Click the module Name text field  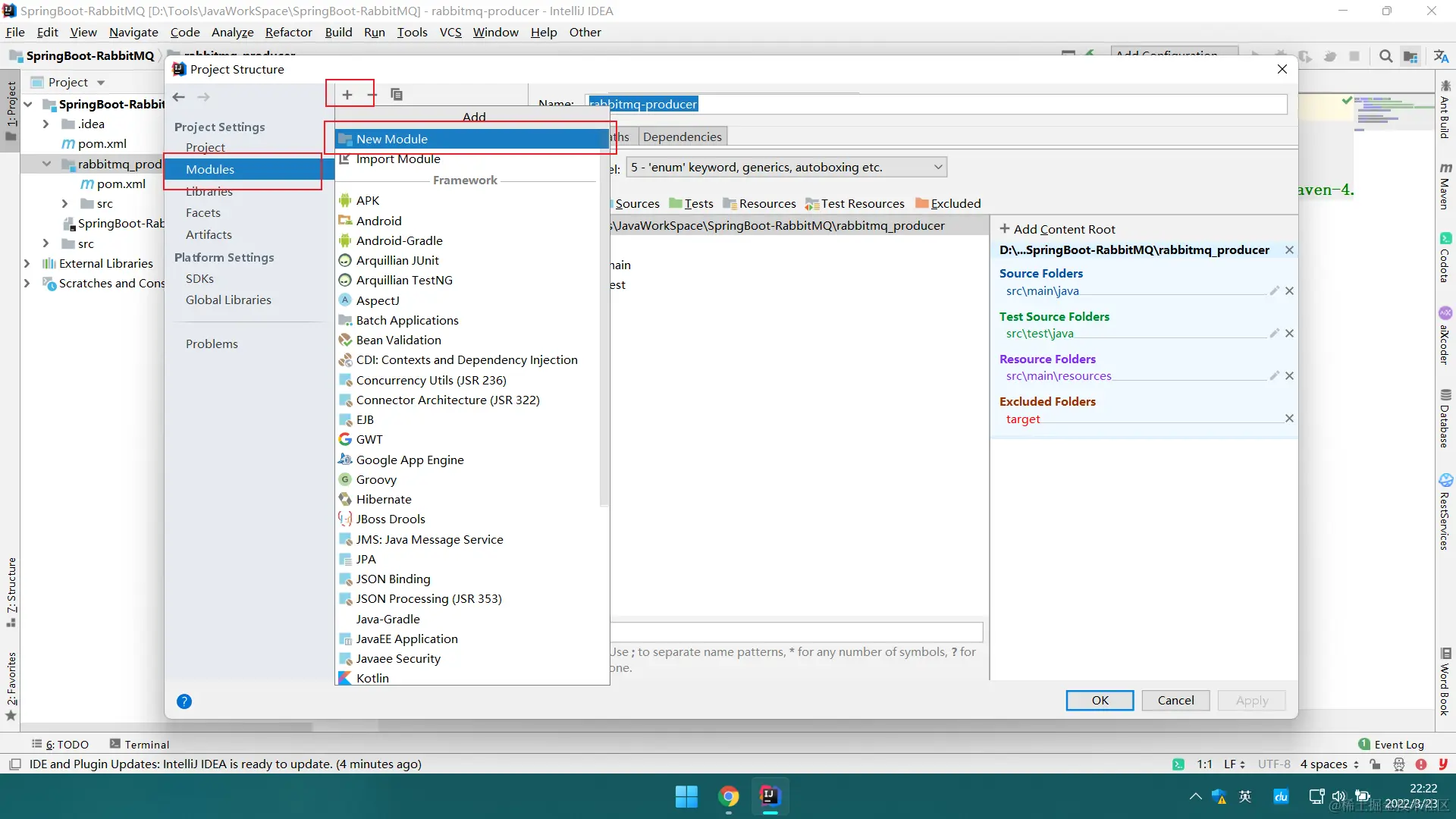[x=937, y=104]
